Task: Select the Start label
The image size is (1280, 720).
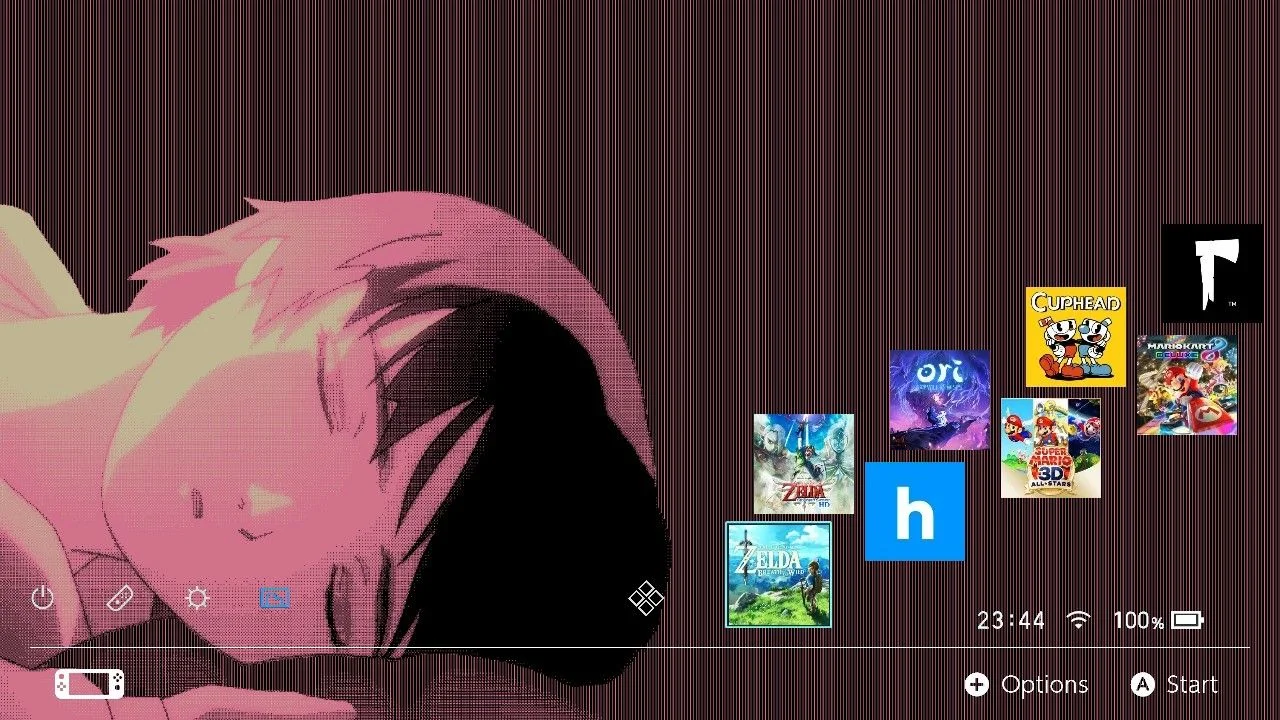Action: coord(1192,685)
